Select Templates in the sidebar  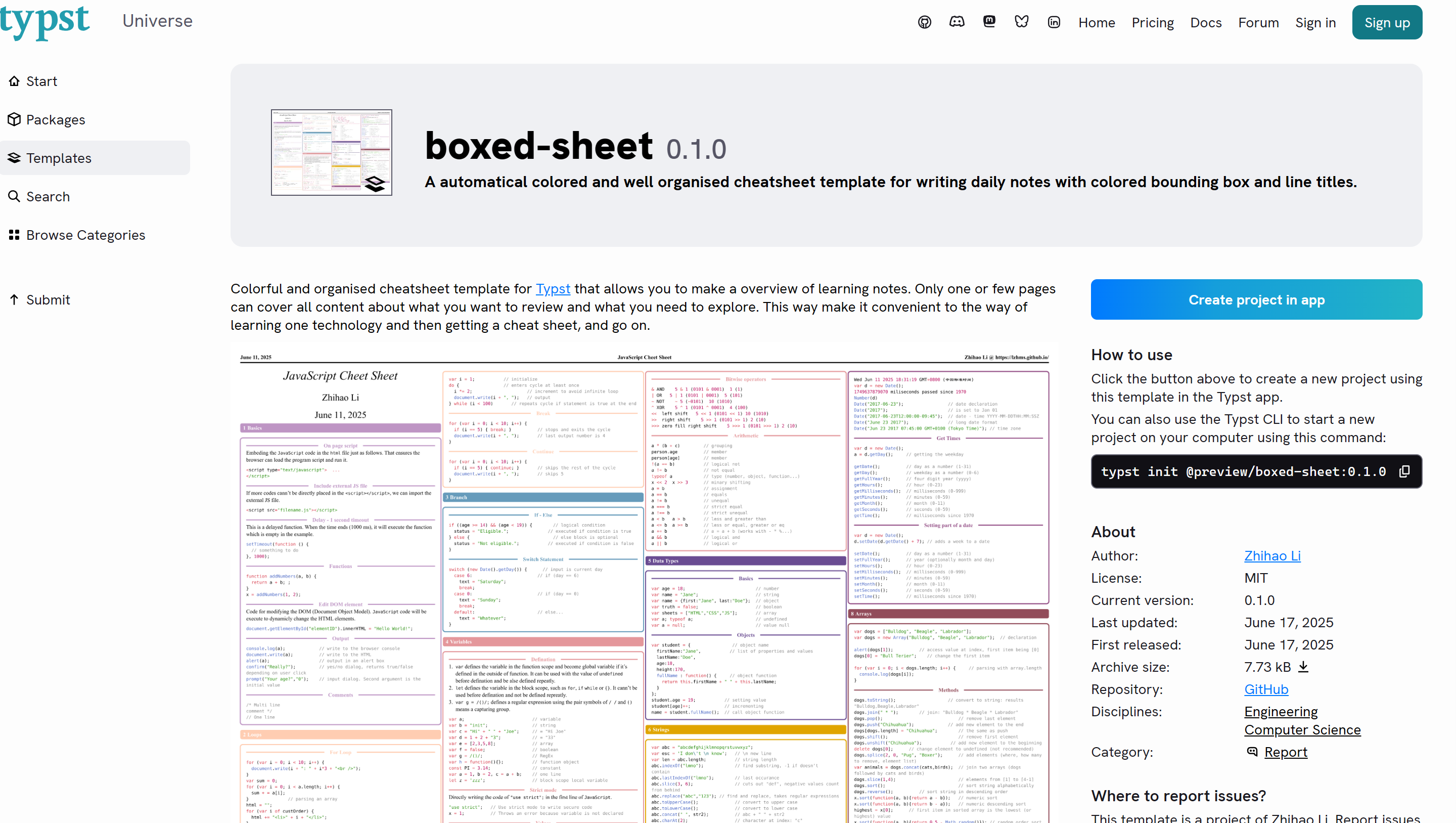[x=95, y=158]
